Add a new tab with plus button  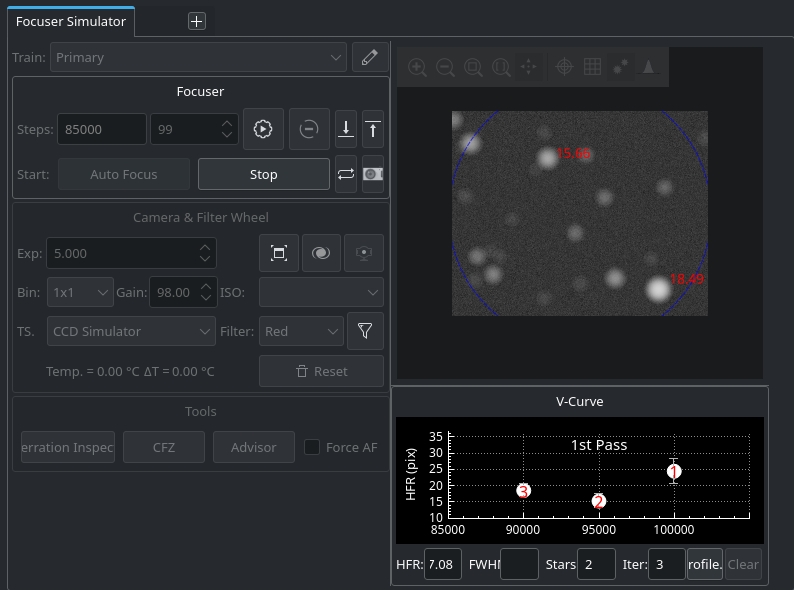click(196, 21)
